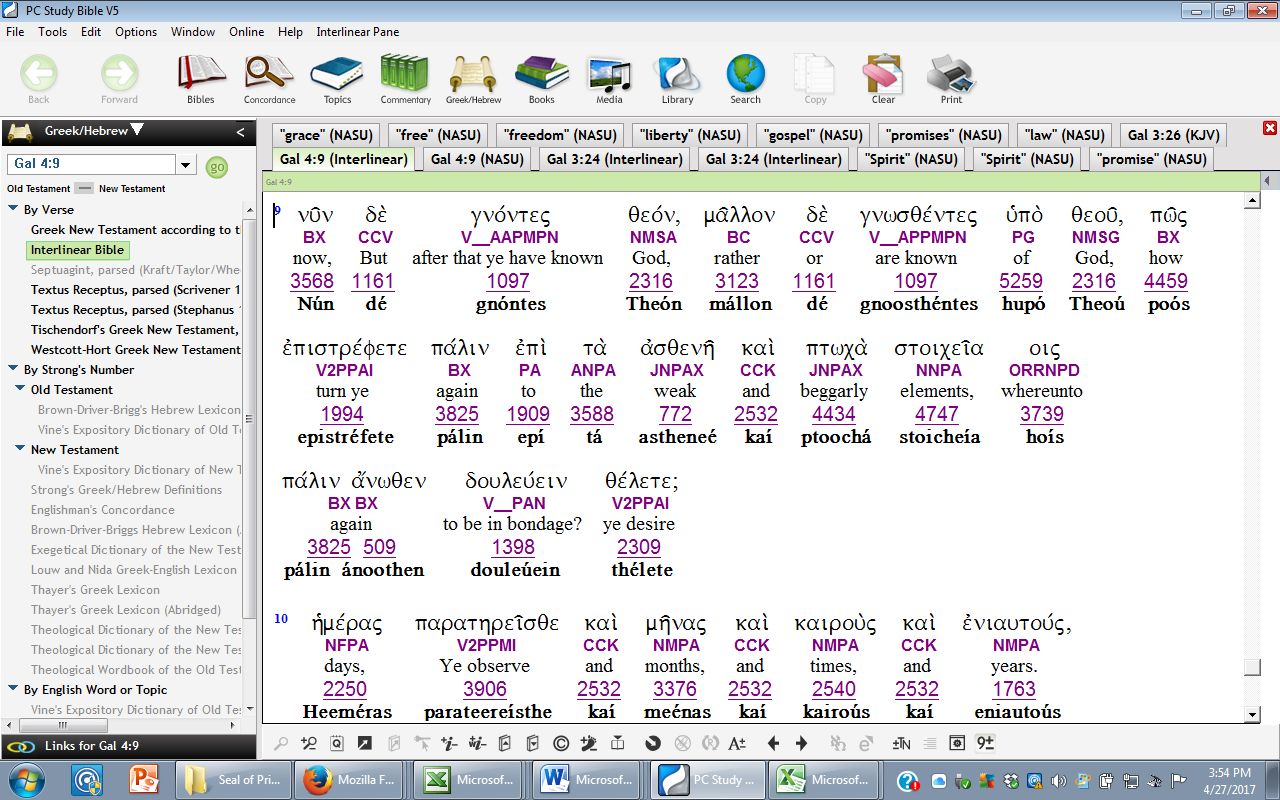
Task: Open the Concordance tool
Action: 269,78
